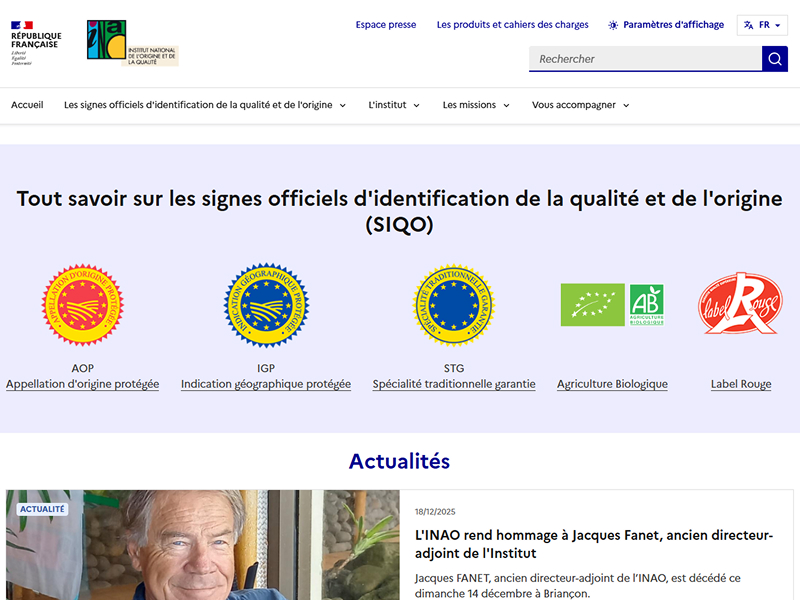
Task: Open the Label Rouge text link
Action: 741,384
